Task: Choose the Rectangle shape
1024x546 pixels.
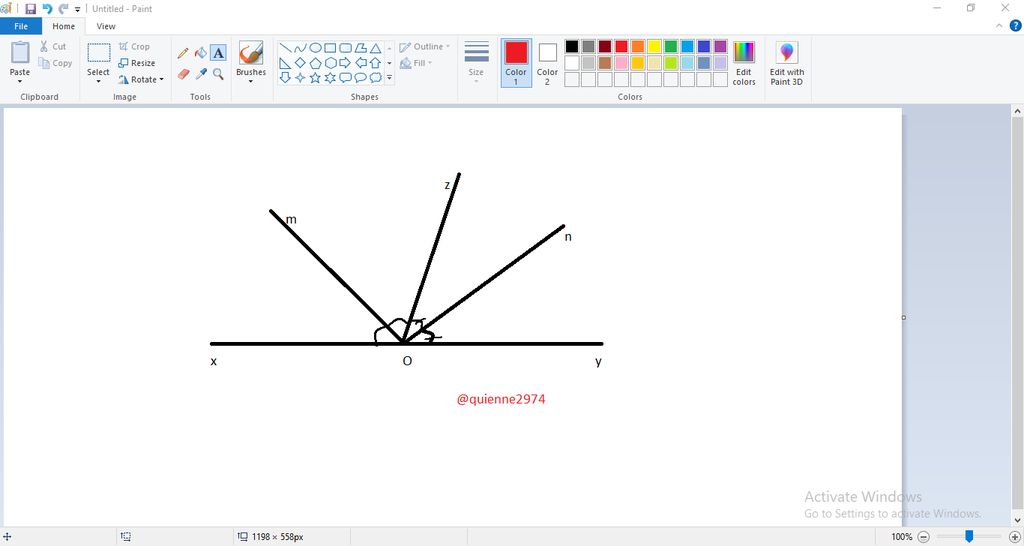Action: pyautogui.click(x=330, y=48)
